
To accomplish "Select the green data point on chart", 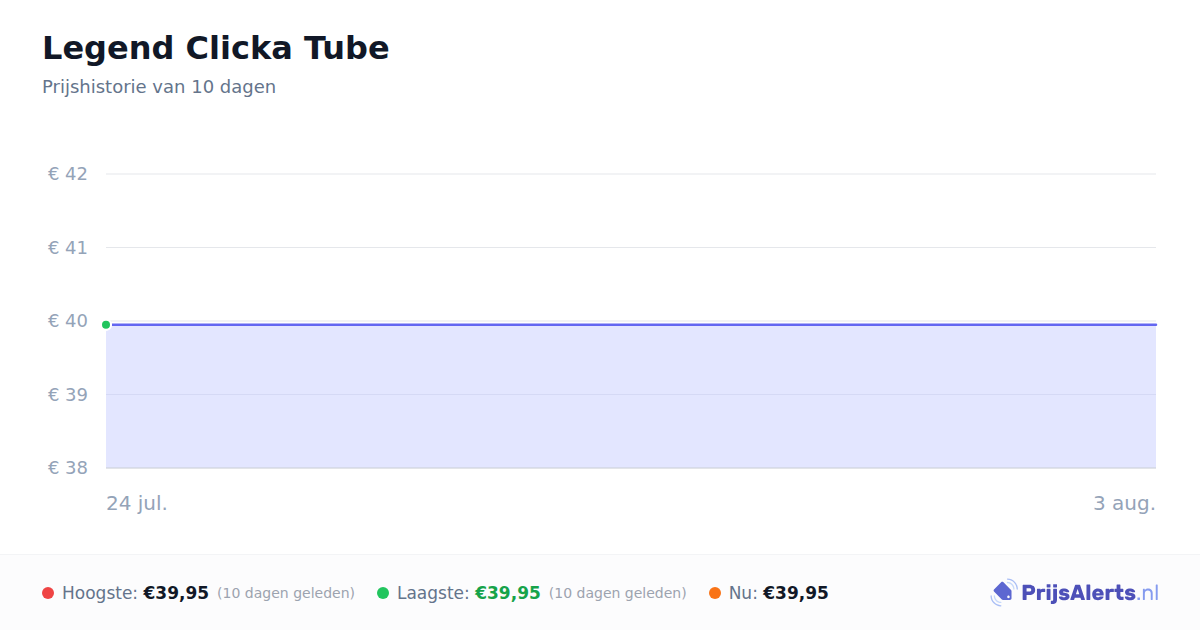I will (x=106, y=325).
